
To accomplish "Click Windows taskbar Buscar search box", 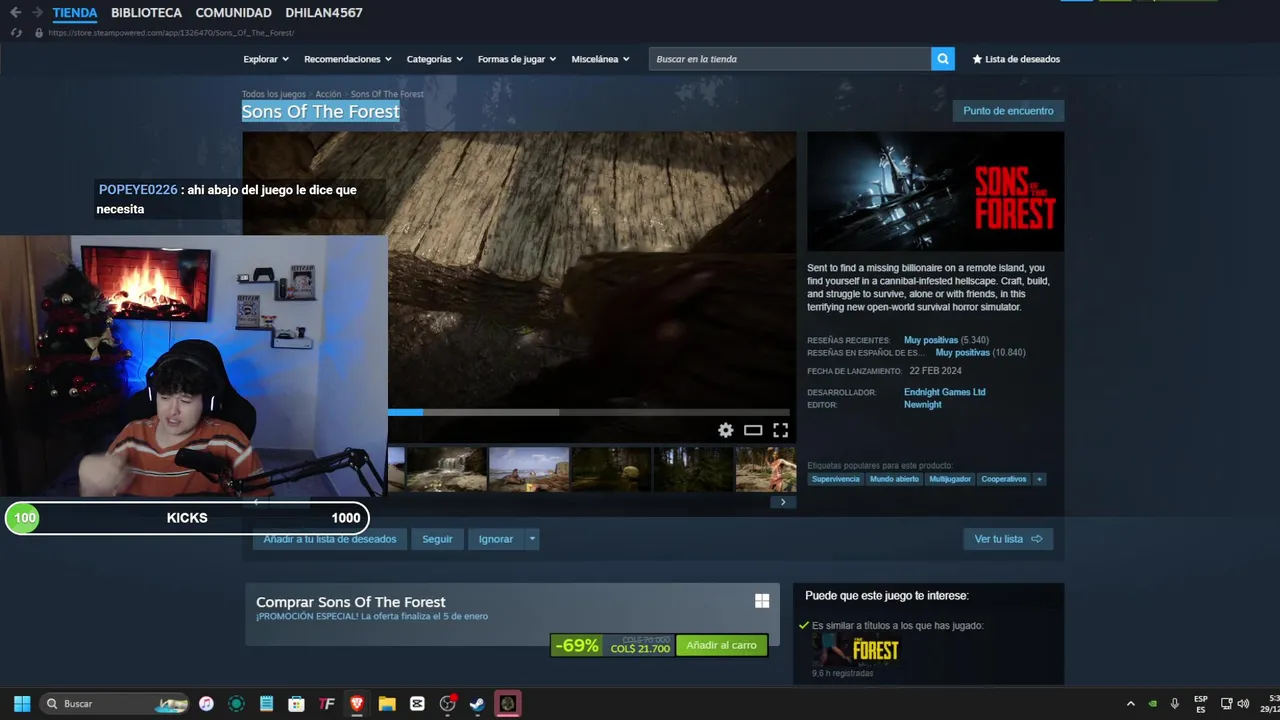I will (x=115, y=704).
